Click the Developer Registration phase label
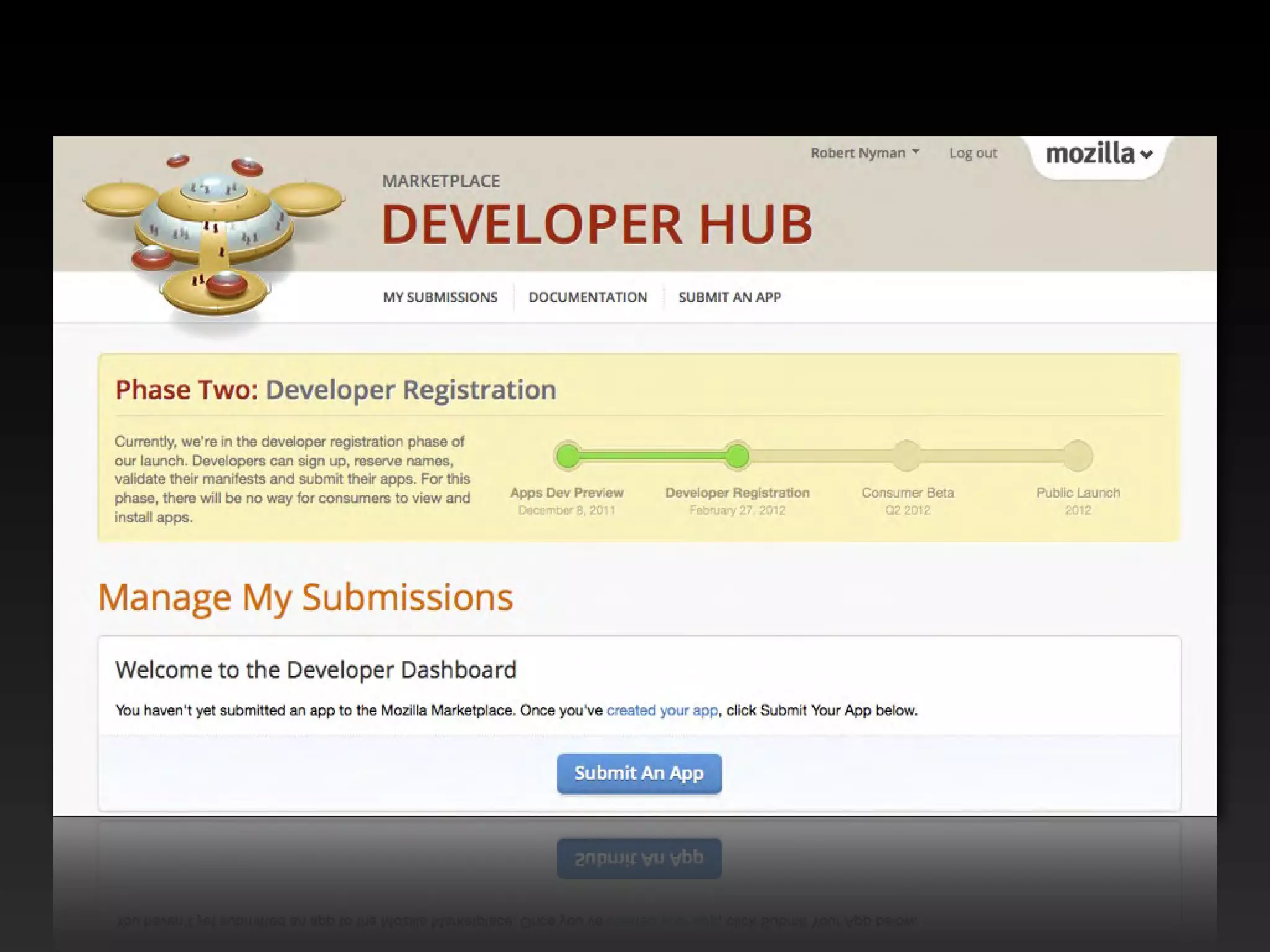The height and width of the screenshot is (952, 1270). (x=737, y=493)
